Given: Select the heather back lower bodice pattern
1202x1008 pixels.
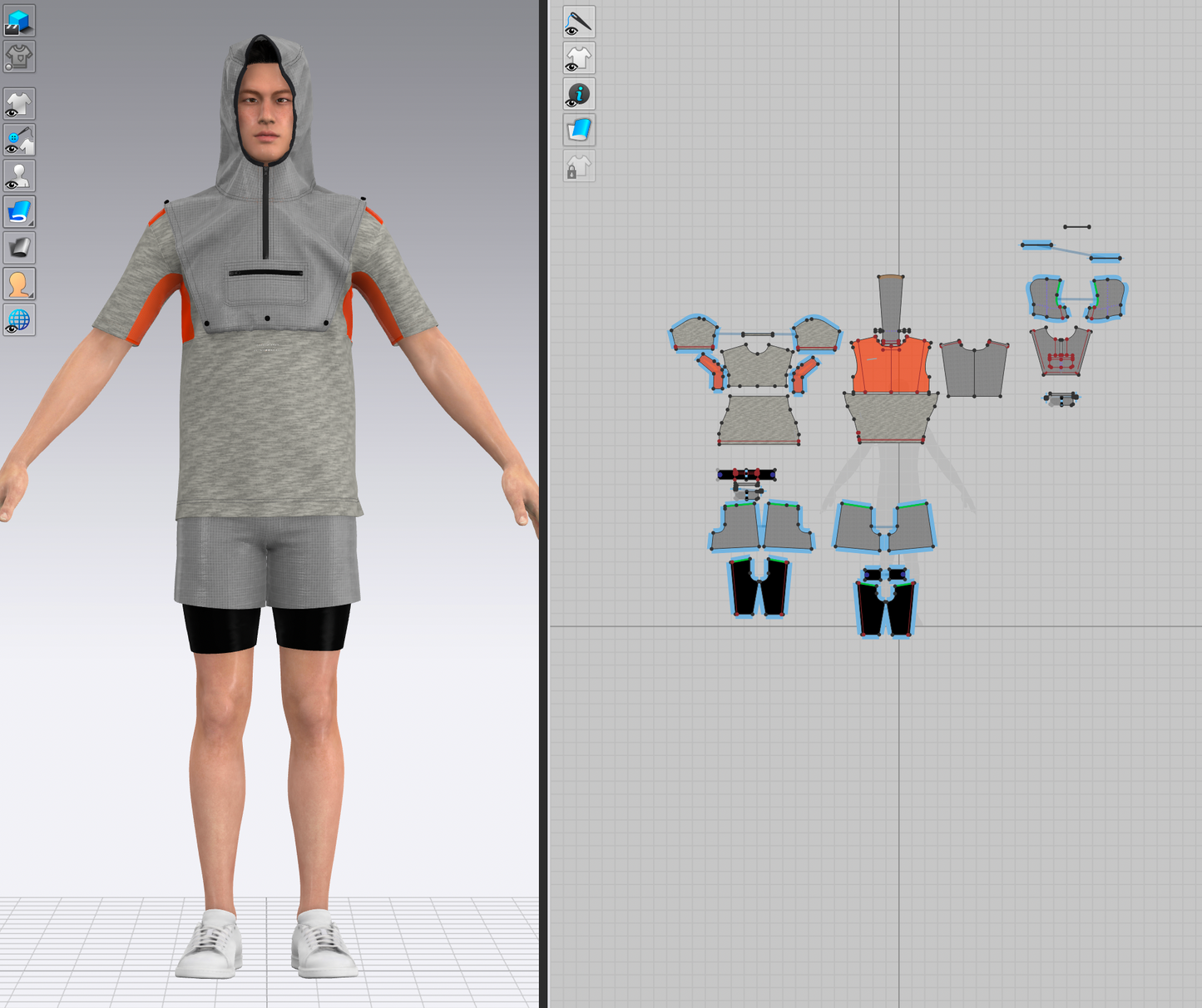Looking at the screenshot, I should coord(891,418).
